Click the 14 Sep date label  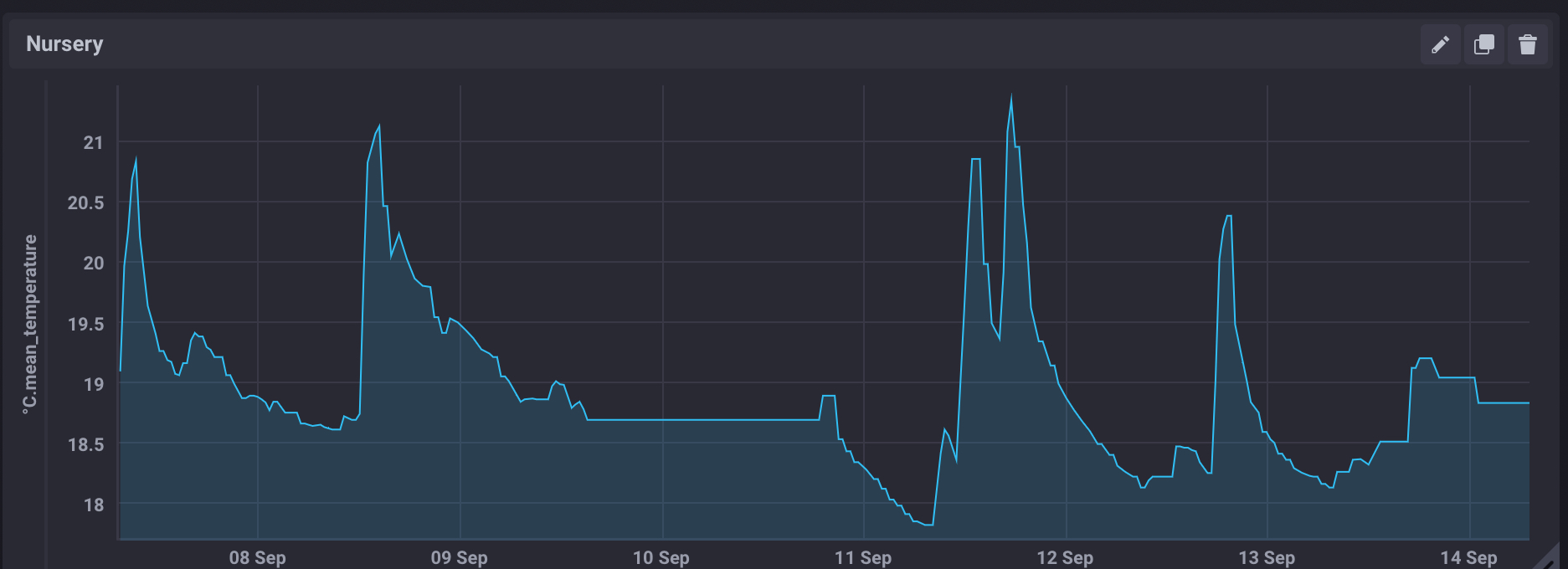tap(1468, 557)
